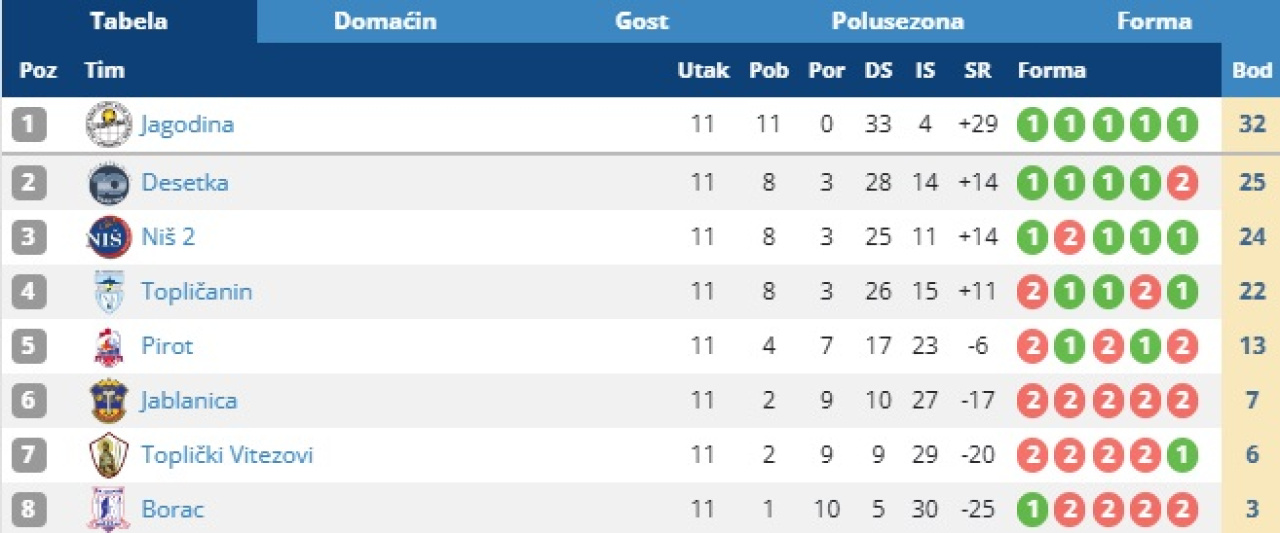Click the Pirot team logo
This screenshot has width=1280, height=533.
tap(108, 347)
